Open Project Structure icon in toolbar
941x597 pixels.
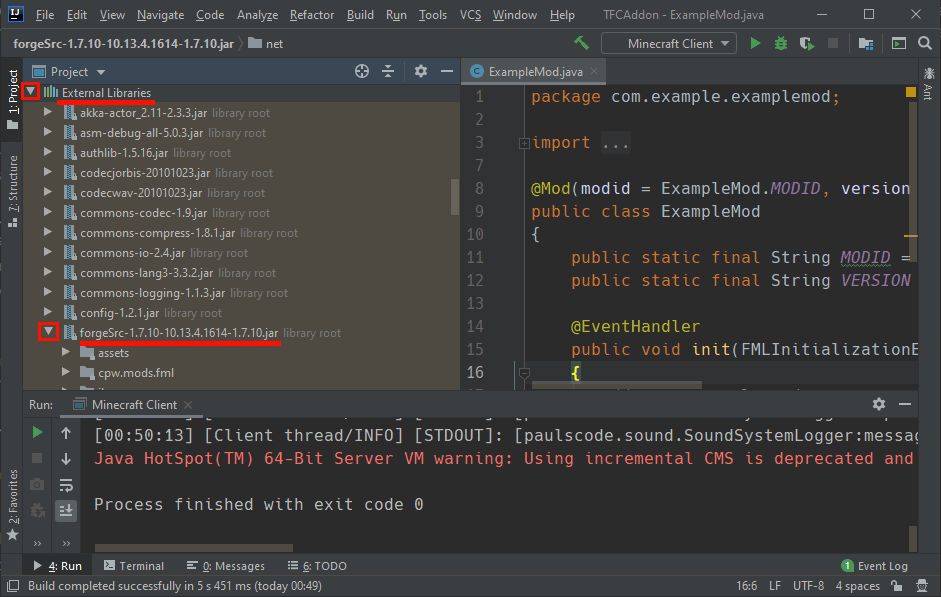click(865, 43)
